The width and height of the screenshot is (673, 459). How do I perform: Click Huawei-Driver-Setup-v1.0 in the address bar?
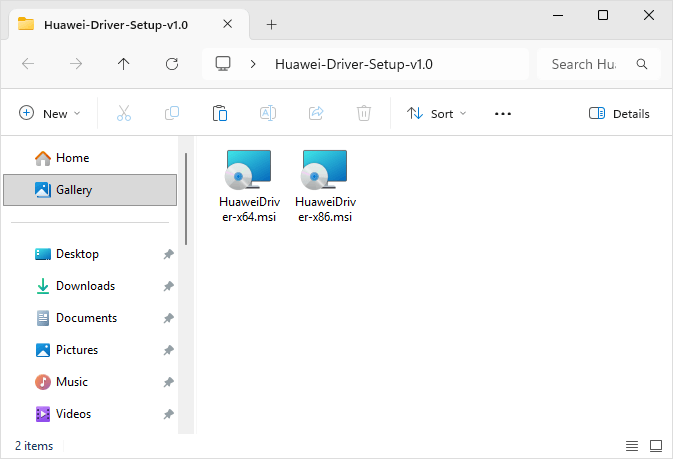tap(354, 64)
